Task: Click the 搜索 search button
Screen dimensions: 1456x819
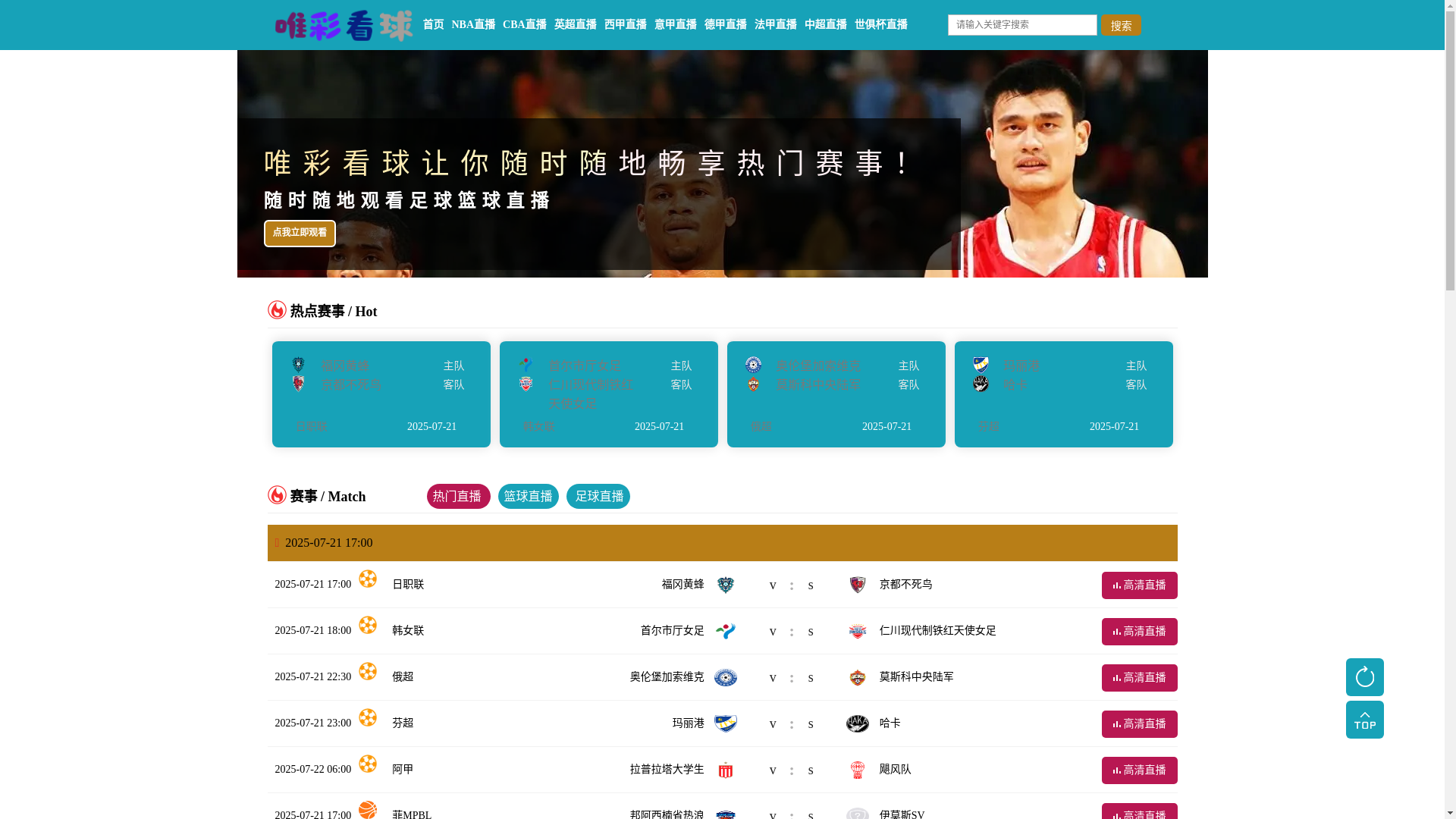Action: coord(1121,26)
